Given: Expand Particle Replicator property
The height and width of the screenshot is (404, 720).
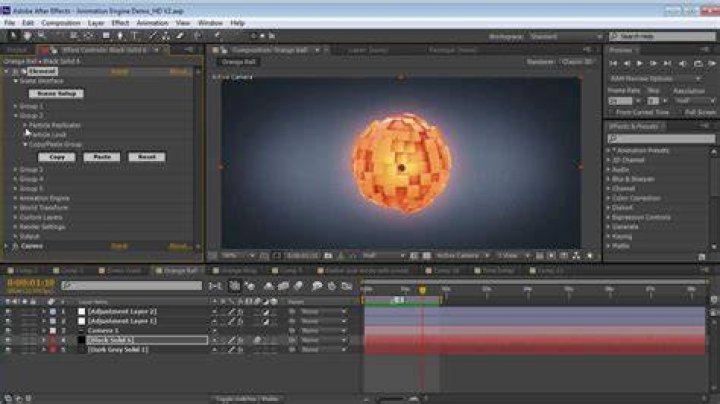Looking at the screenshot, I should point(25,125).
